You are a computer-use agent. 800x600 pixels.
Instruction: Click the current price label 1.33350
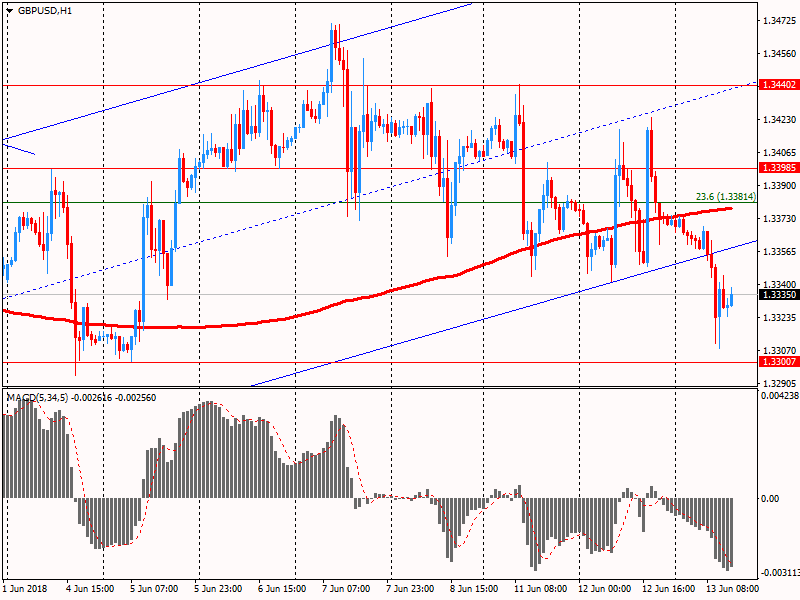(x=779, y=295)
